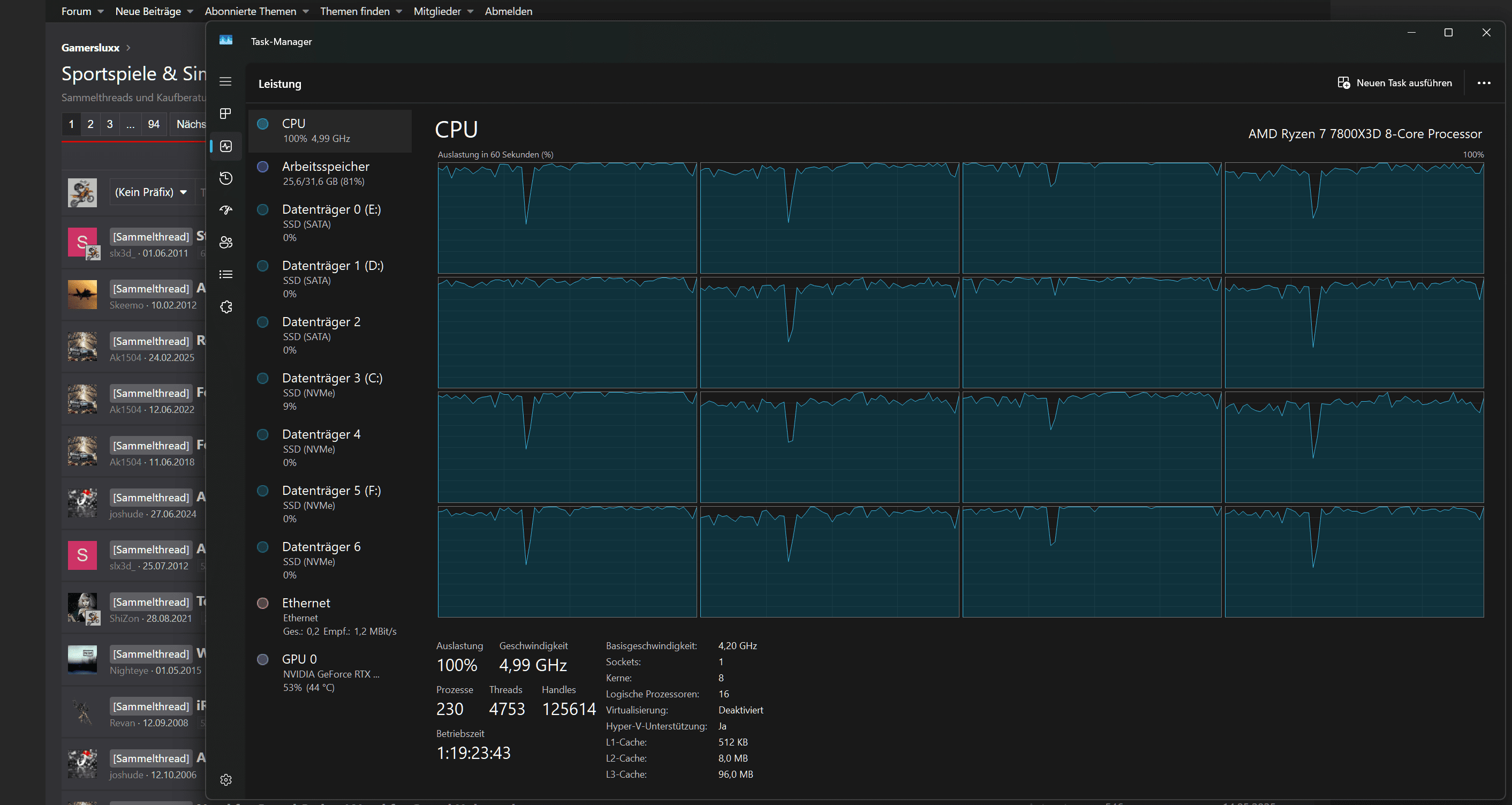Image resolution: width=1512 pixels, height=805 pixels.
Task: Open the Services puzzle-piece sidebar icon
Action: click(225, 307)
